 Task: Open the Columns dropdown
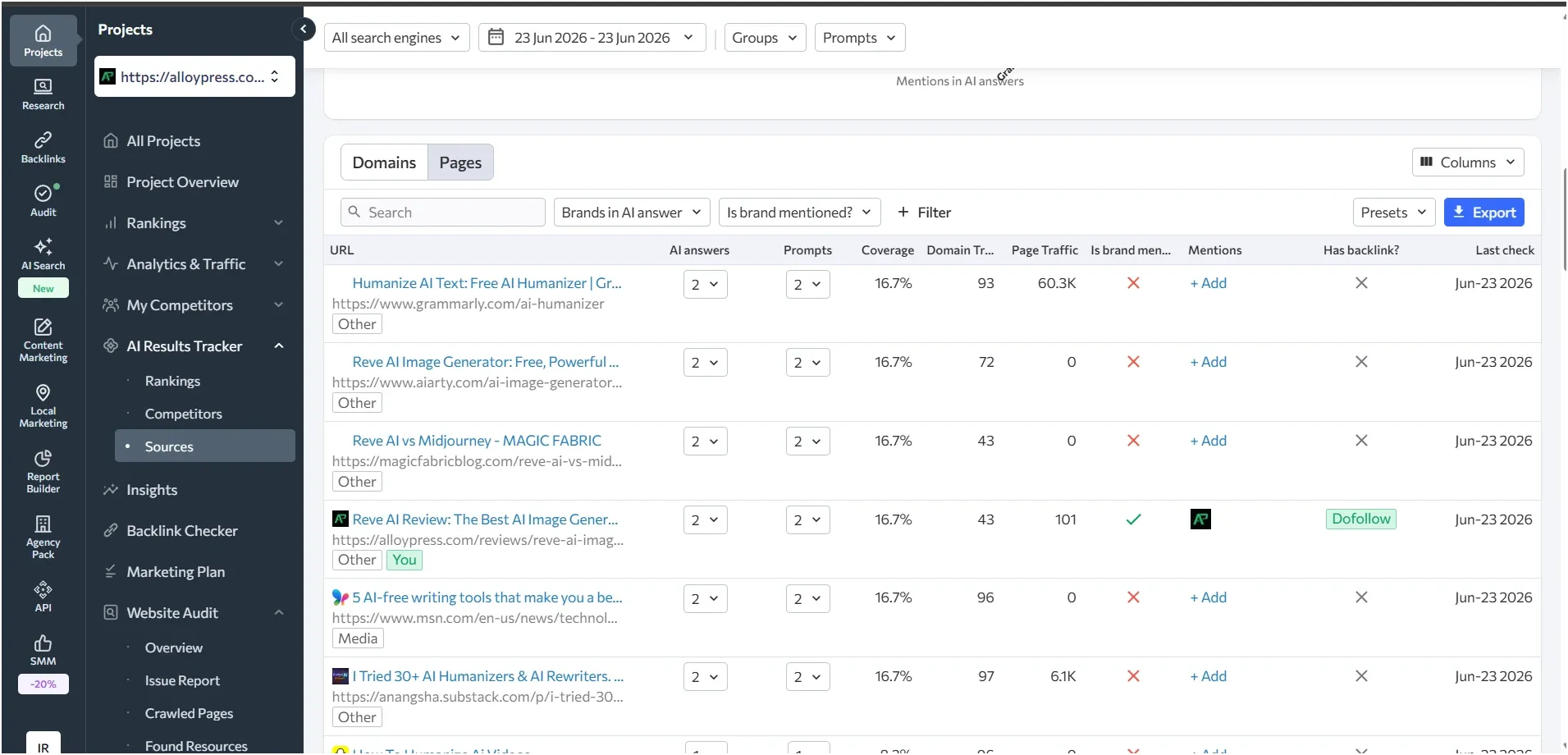tap(1468, 162)
